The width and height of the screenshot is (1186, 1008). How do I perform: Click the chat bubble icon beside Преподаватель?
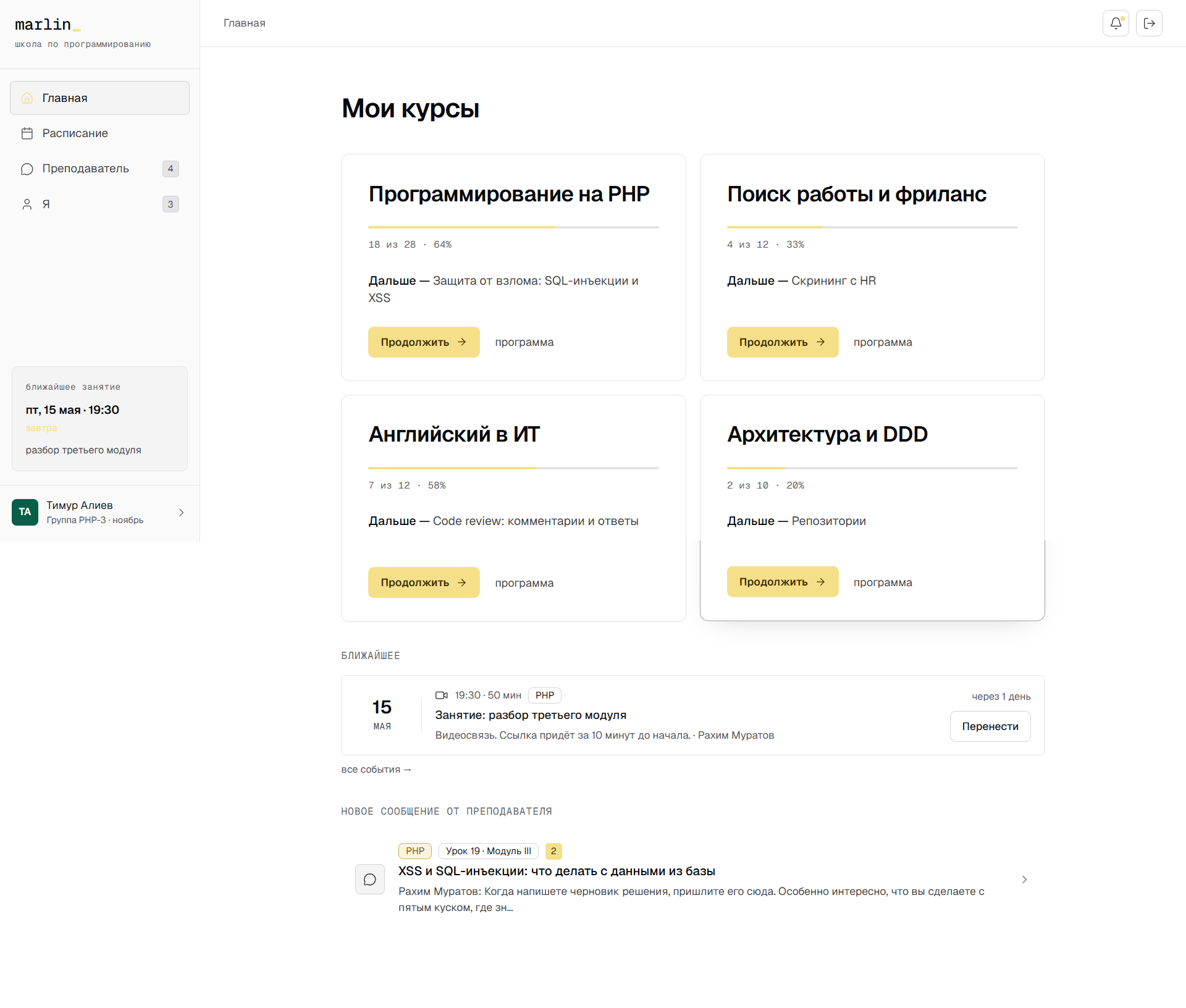coord(27,169)
